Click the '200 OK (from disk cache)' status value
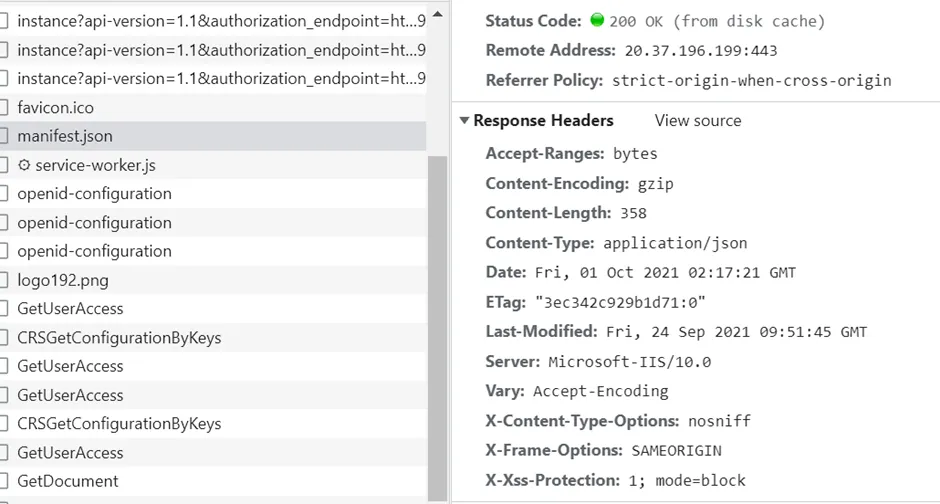This screenshot has width=940, height=504. (717, 22)
